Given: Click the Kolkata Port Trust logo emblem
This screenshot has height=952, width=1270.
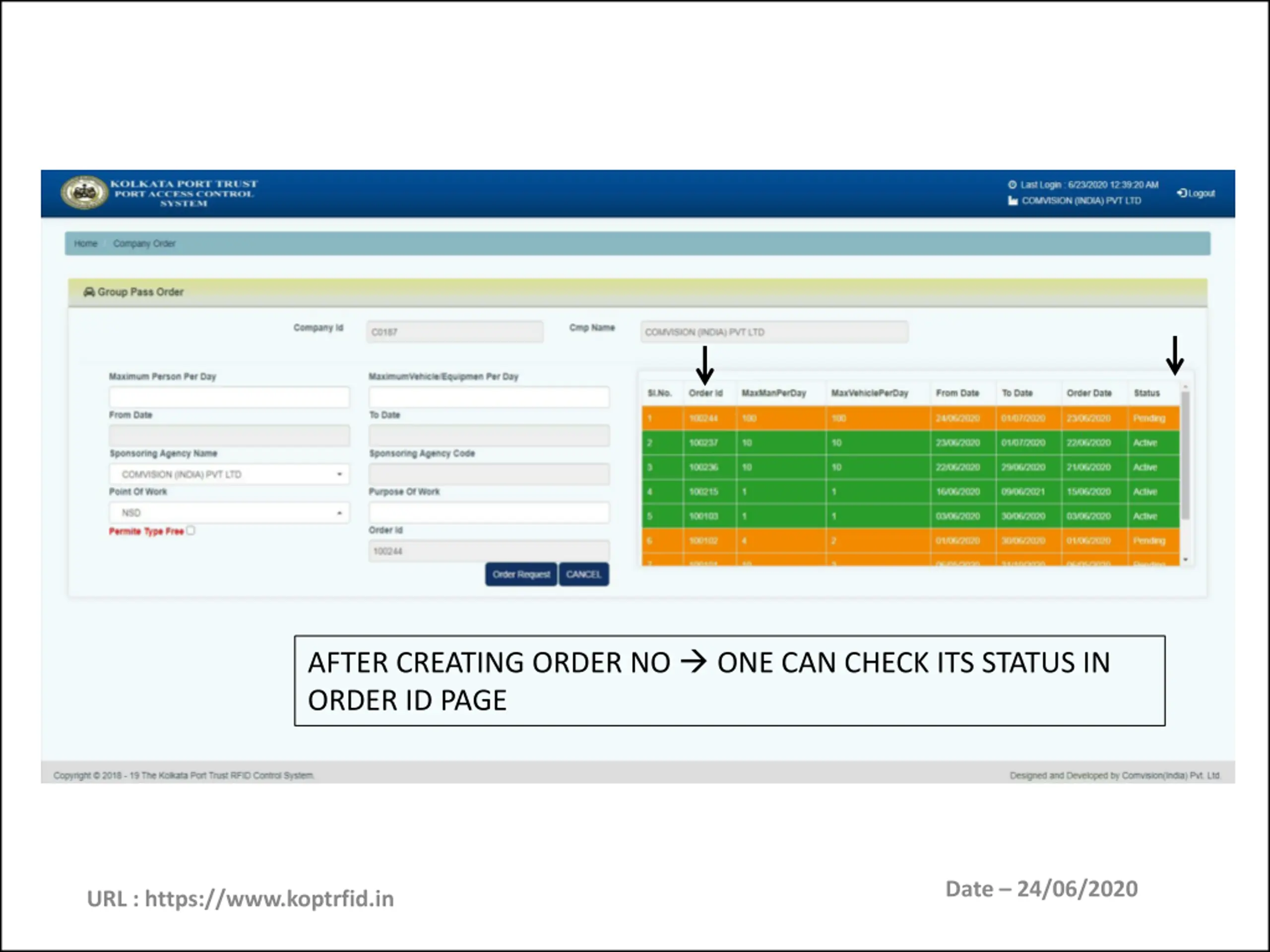Looking at the screenshot, I should pyautogui.click(x=84, y=192).
